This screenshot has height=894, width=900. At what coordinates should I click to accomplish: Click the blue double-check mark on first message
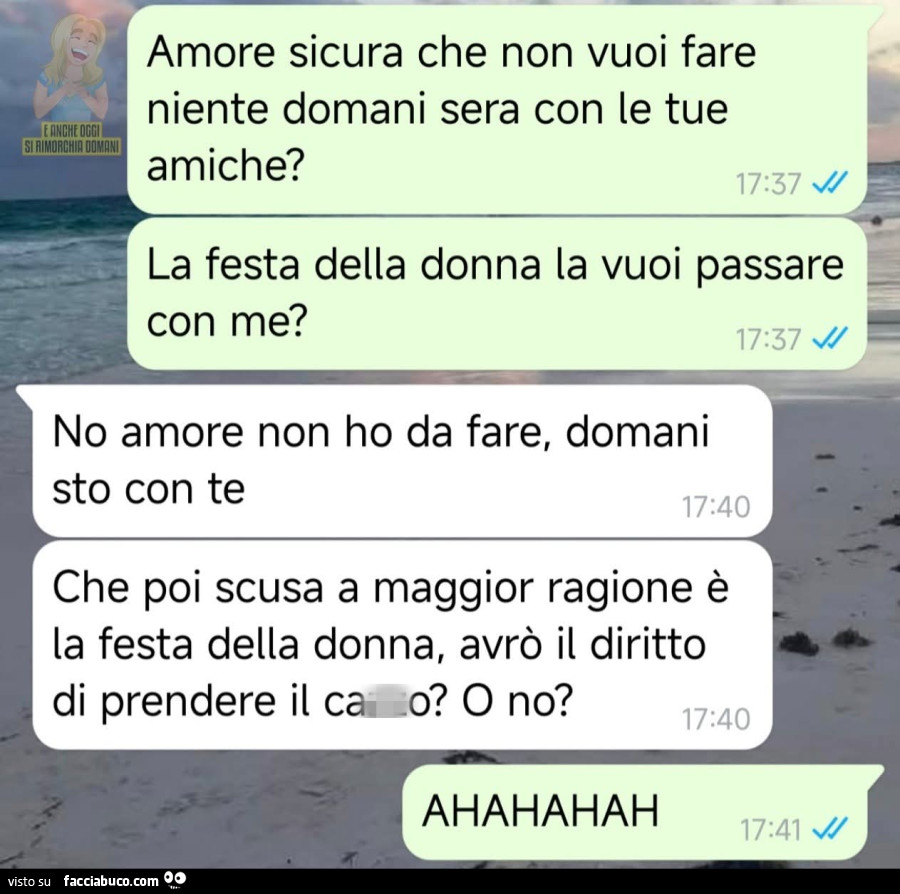830,184
